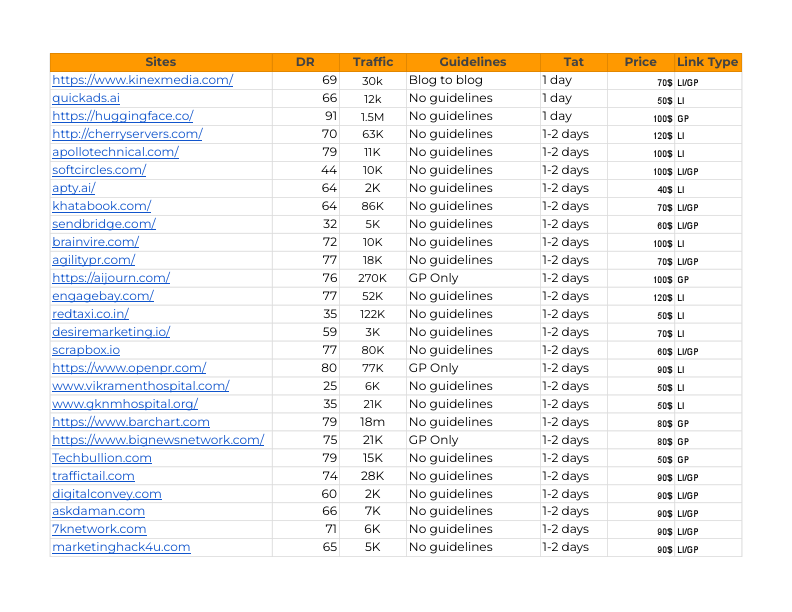Follow the huggingface.co link
This screenshot has width=792, height=612.
point(123,116)
